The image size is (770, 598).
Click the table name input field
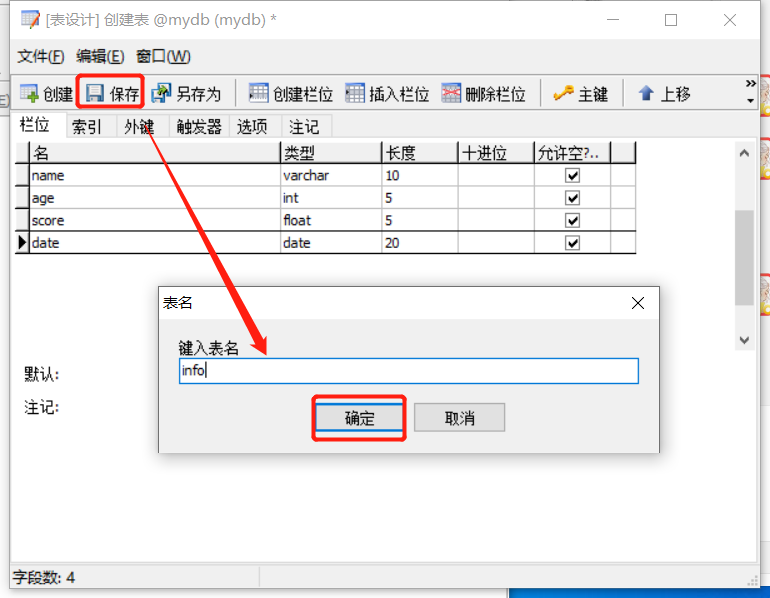pyautogui.click(x=409, y=371)
